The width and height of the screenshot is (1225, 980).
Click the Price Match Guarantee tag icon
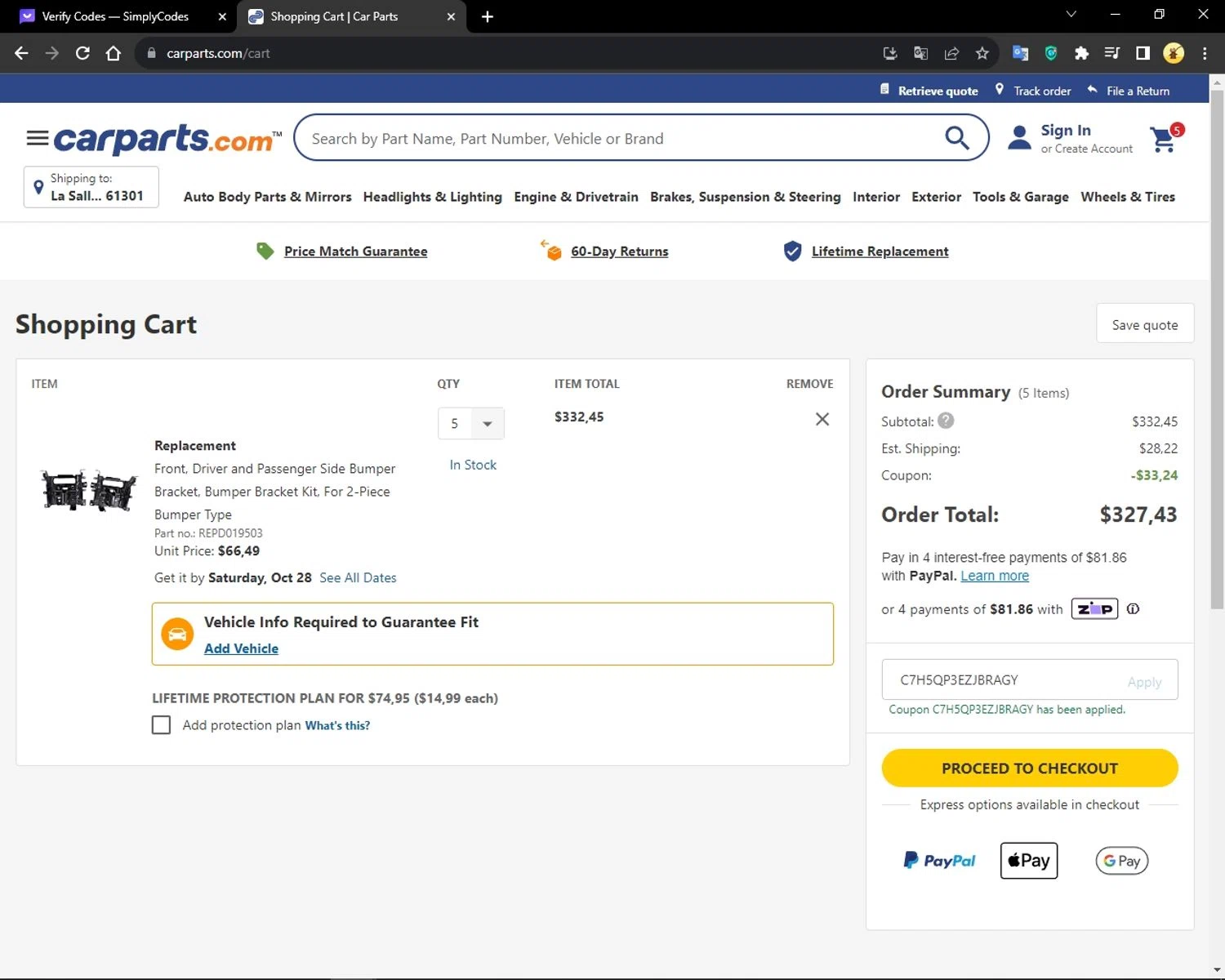(265, 251)
